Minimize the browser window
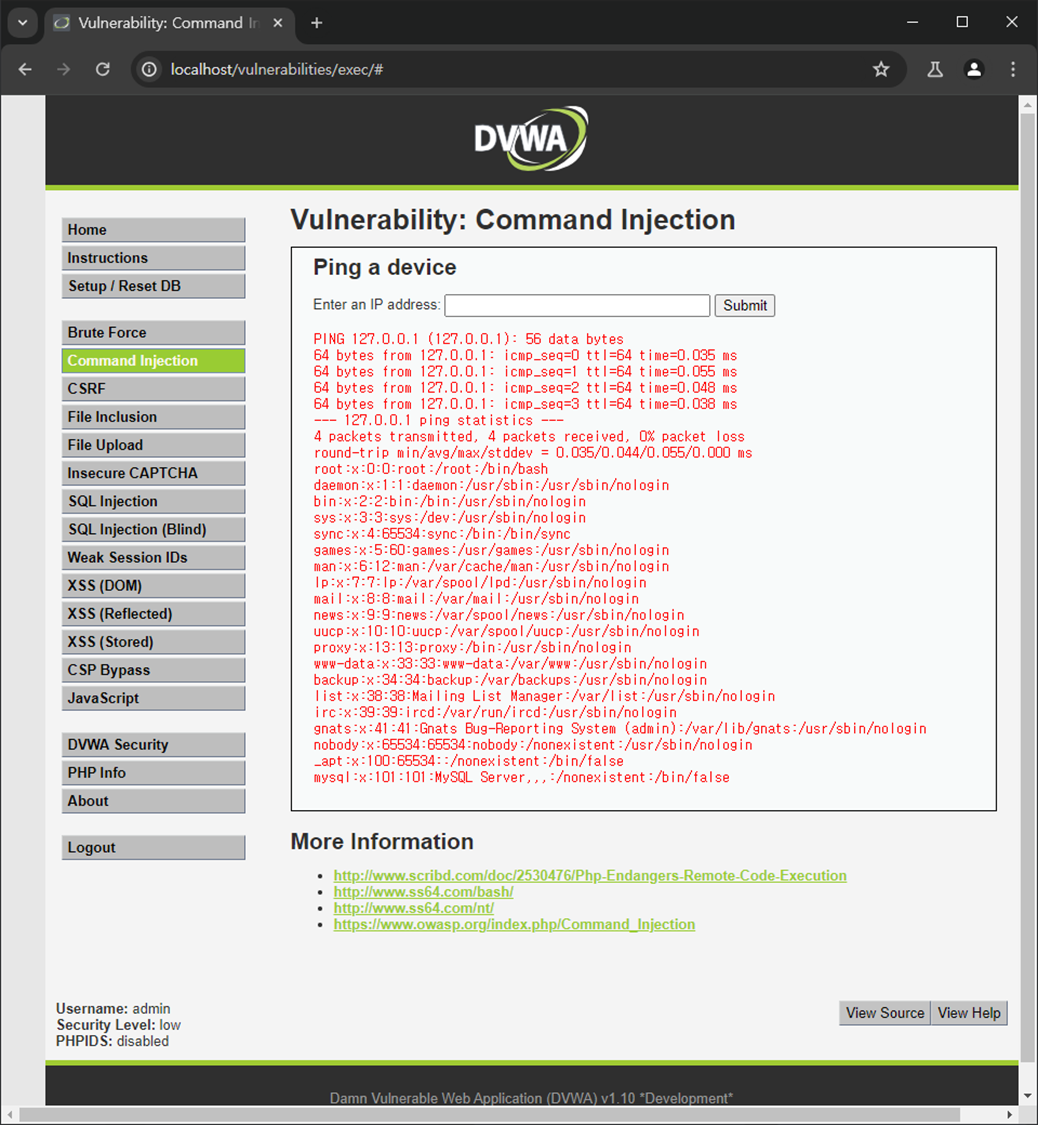The height and width of the screenshot is (1125, 1038). coord(912,22)
